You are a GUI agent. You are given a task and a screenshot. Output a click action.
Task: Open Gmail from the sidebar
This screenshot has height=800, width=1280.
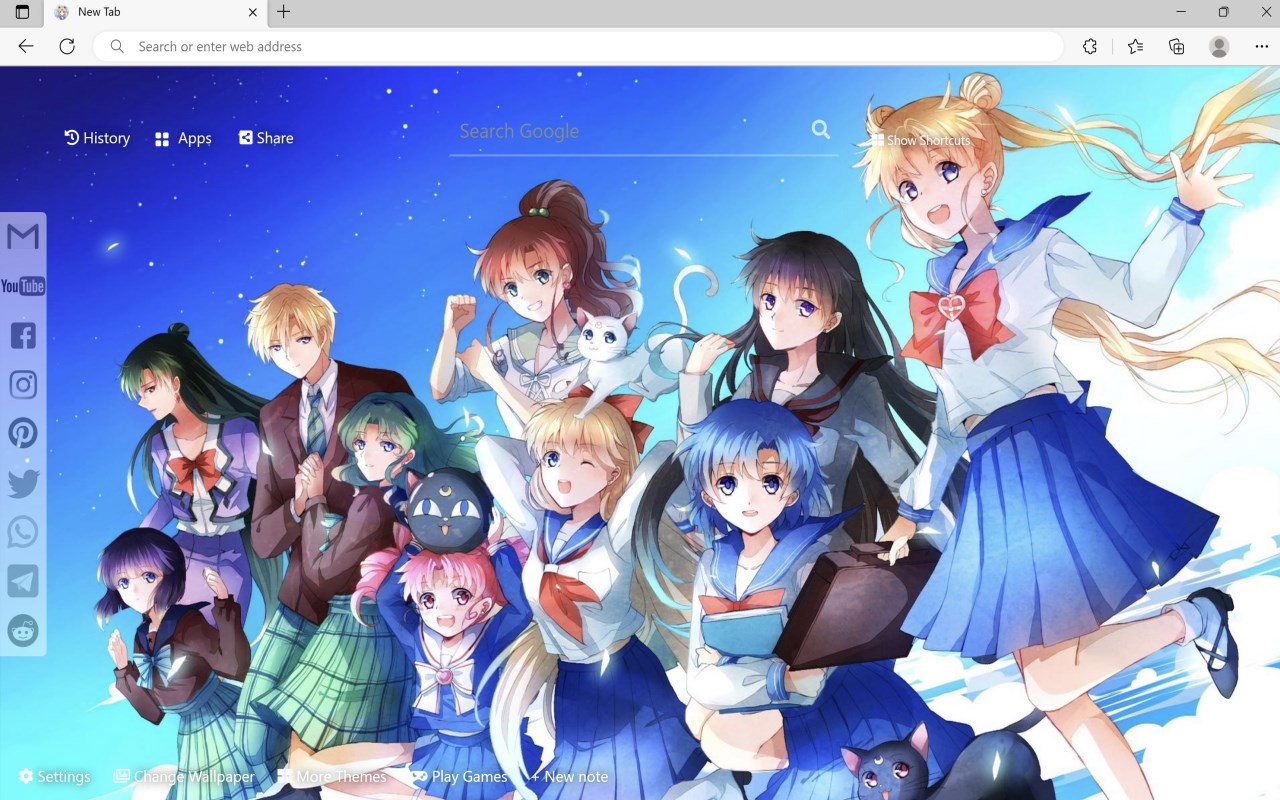point(23,237)
